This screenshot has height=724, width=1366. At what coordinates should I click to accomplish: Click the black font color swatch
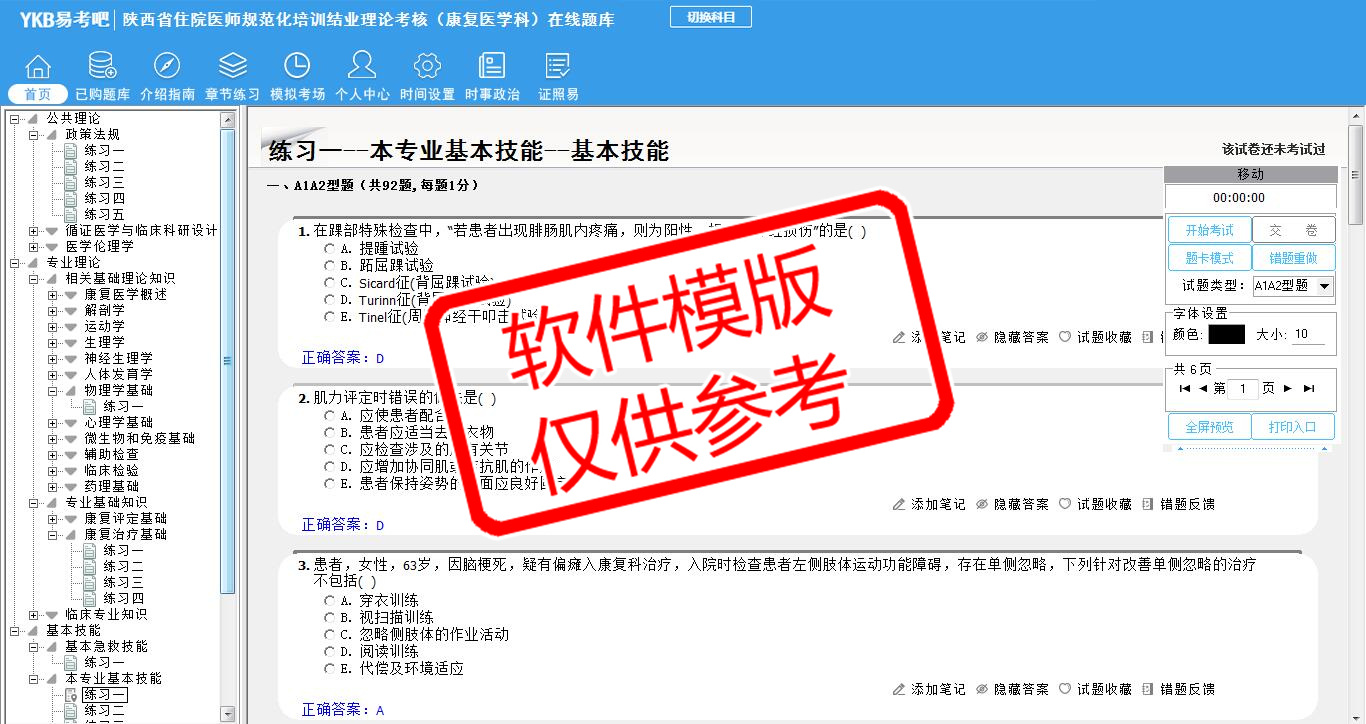[1226, 335]
